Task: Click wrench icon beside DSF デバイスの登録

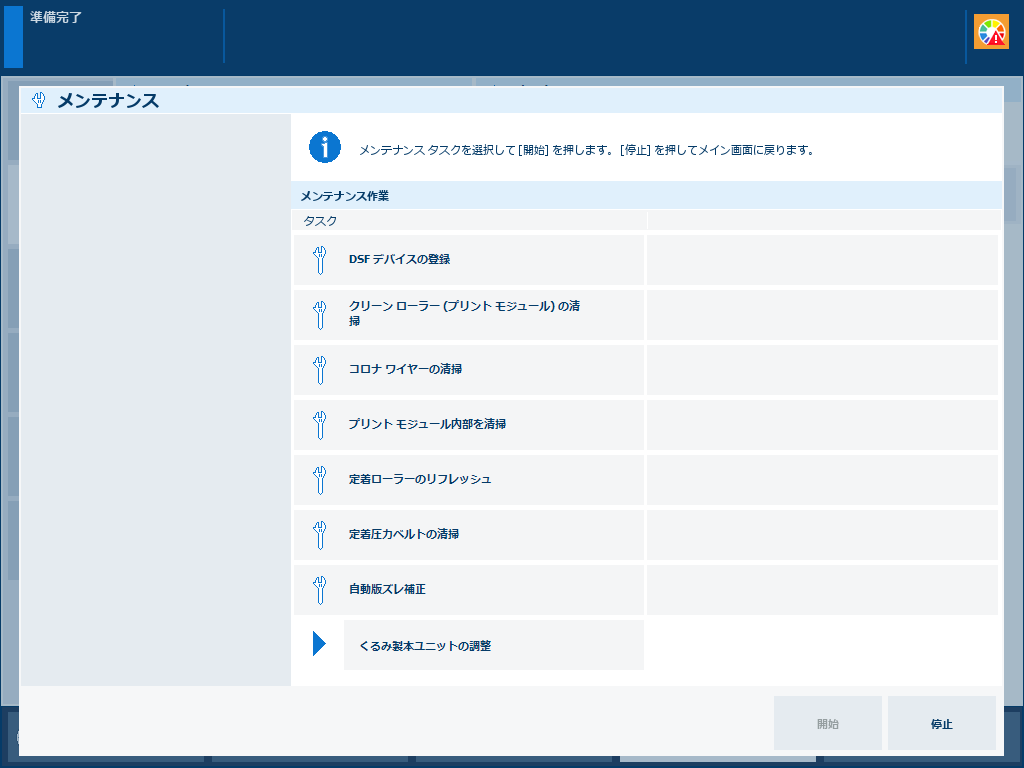Action: tap(319, 260)
